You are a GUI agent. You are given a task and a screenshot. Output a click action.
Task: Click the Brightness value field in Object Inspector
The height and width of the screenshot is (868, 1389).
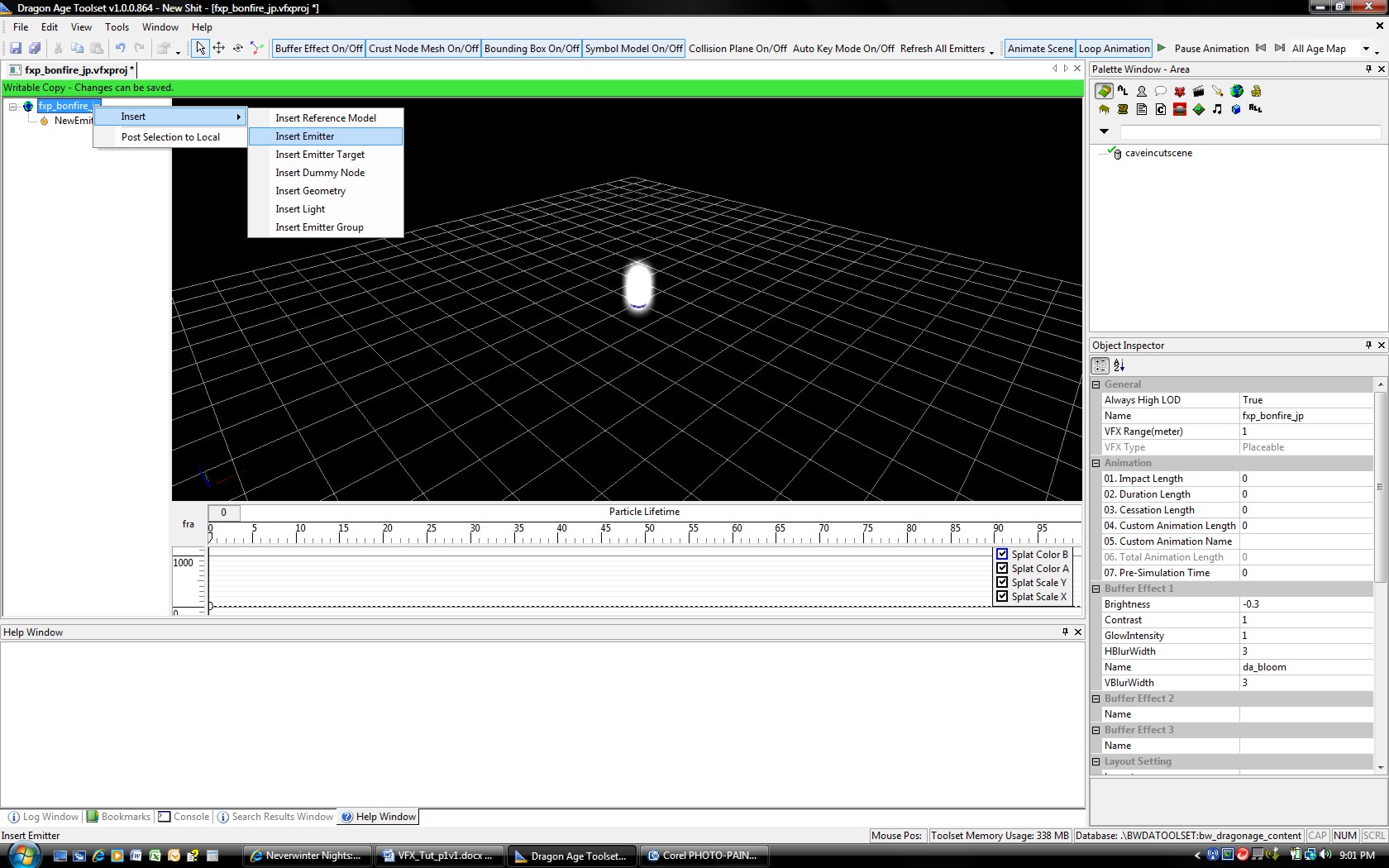pos(1305,604)
